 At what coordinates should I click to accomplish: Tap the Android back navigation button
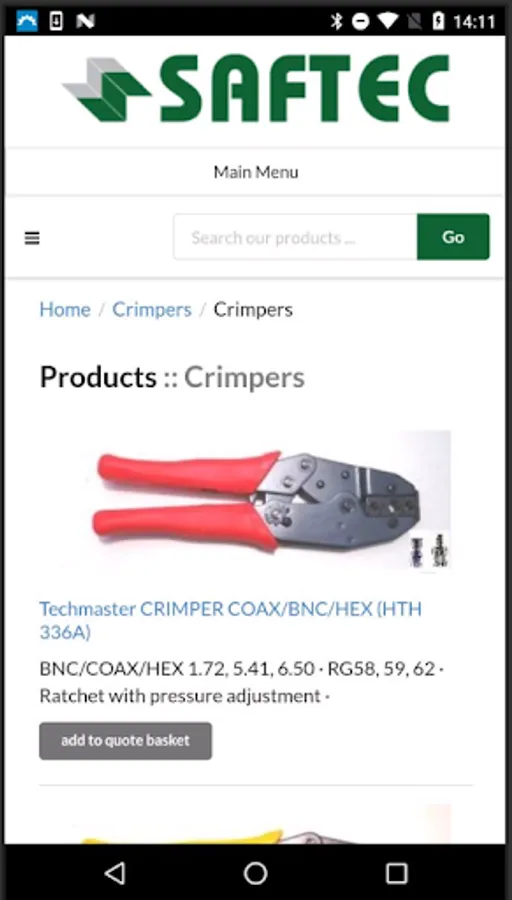115,874
